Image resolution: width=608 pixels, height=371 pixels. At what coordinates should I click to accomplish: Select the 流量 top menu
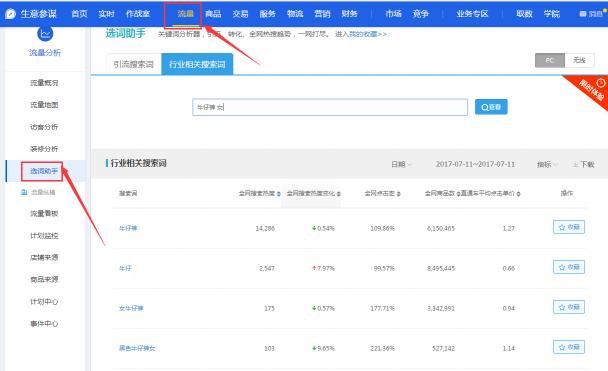pos(185,14)
